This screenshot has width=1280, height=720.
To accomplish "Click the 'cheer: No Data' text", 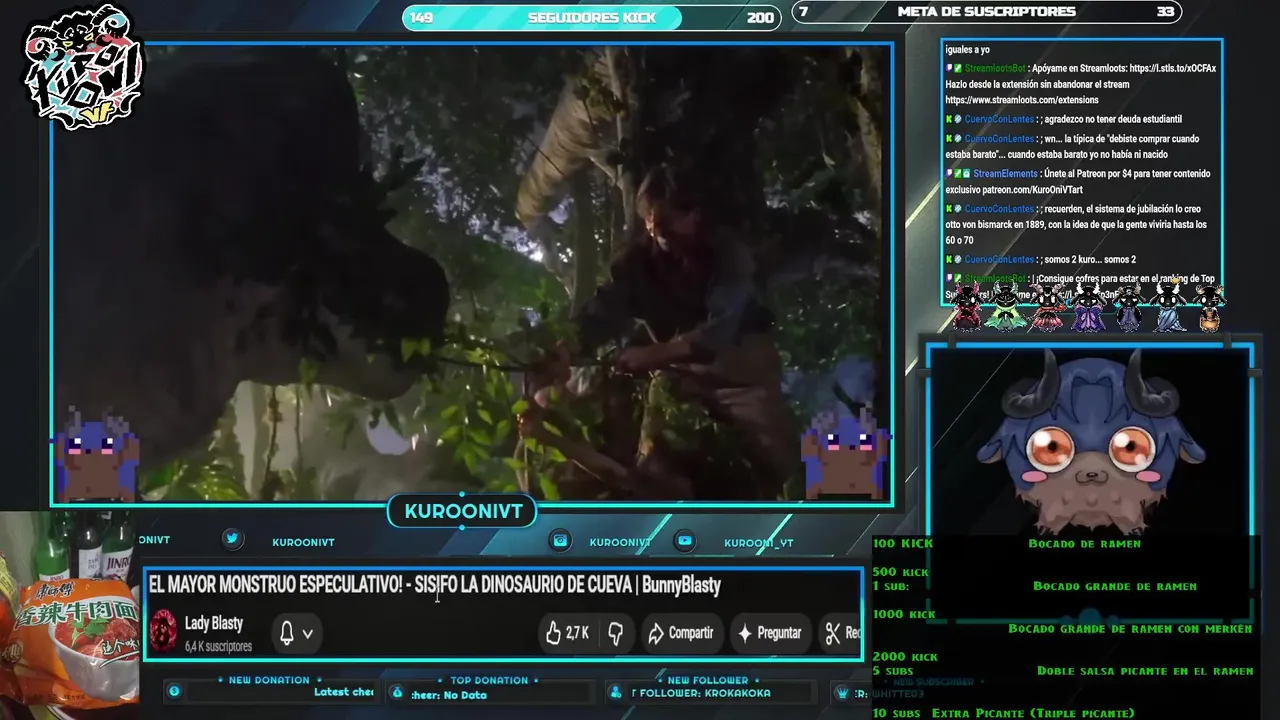I will 449,695.
